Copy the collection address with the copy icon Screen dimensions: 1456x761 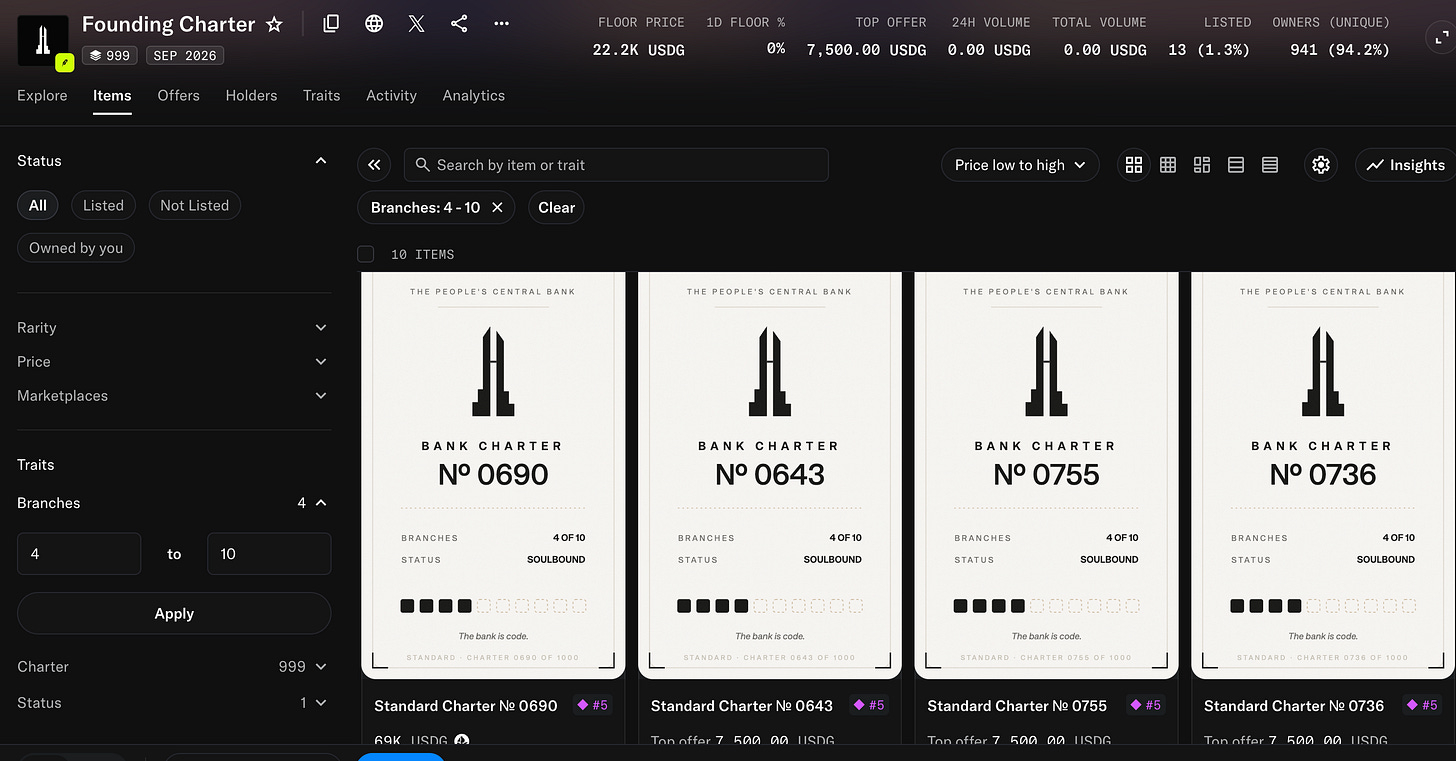coord(331,23)
